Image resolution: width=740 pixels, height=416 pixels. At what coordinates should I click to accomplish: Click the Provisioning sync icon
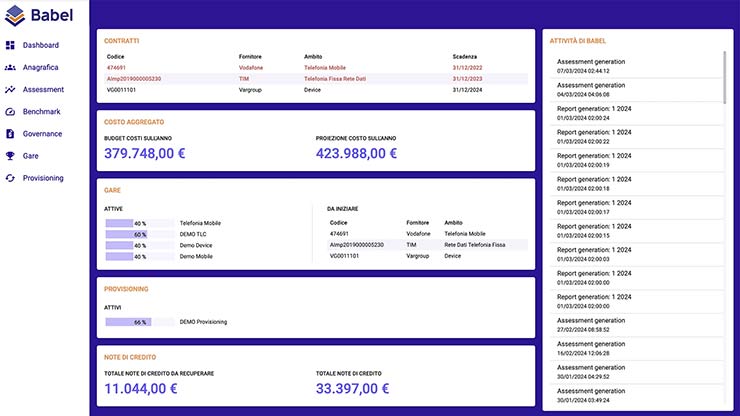click(x=10, y=178)
